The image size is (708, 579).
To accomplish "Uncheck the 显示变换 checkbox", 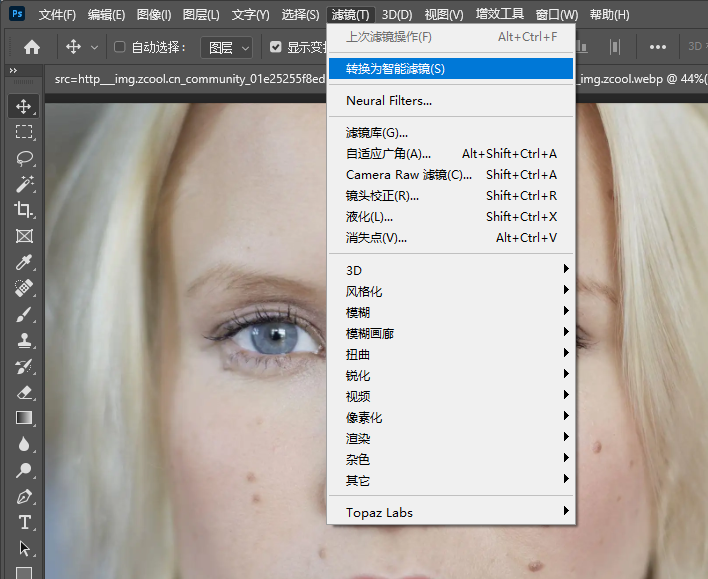I will [276, 47].
